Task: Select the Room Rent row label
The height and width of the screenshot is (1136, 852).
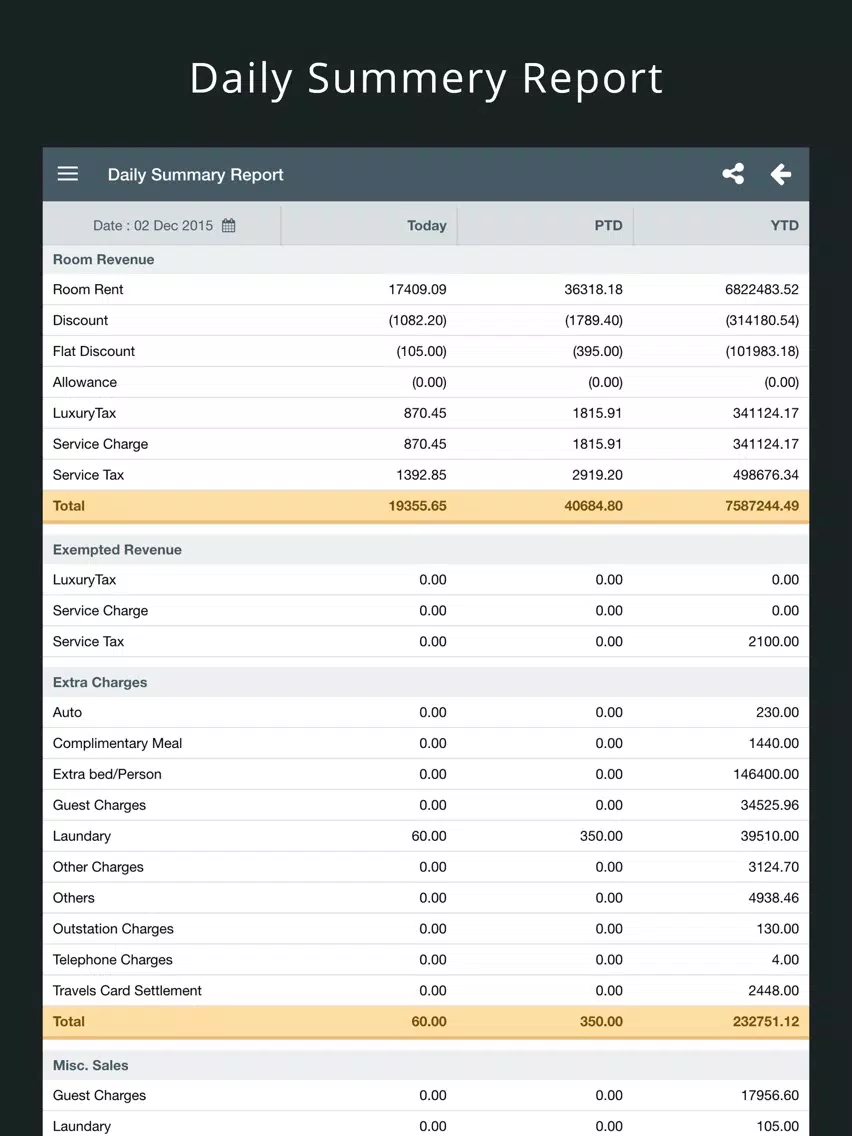Action: pyautogui.click(x=88, y=289)
